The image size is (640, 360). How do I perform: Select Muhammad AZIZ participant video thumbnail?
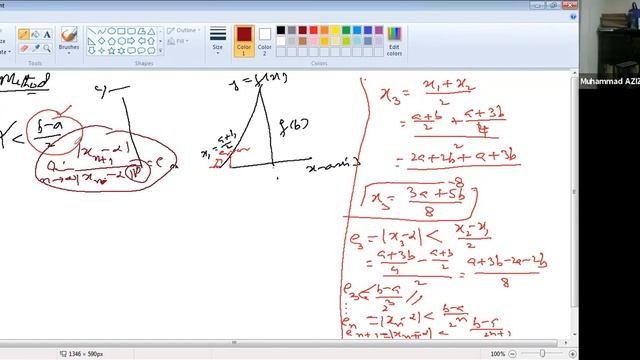pos(609,44)
